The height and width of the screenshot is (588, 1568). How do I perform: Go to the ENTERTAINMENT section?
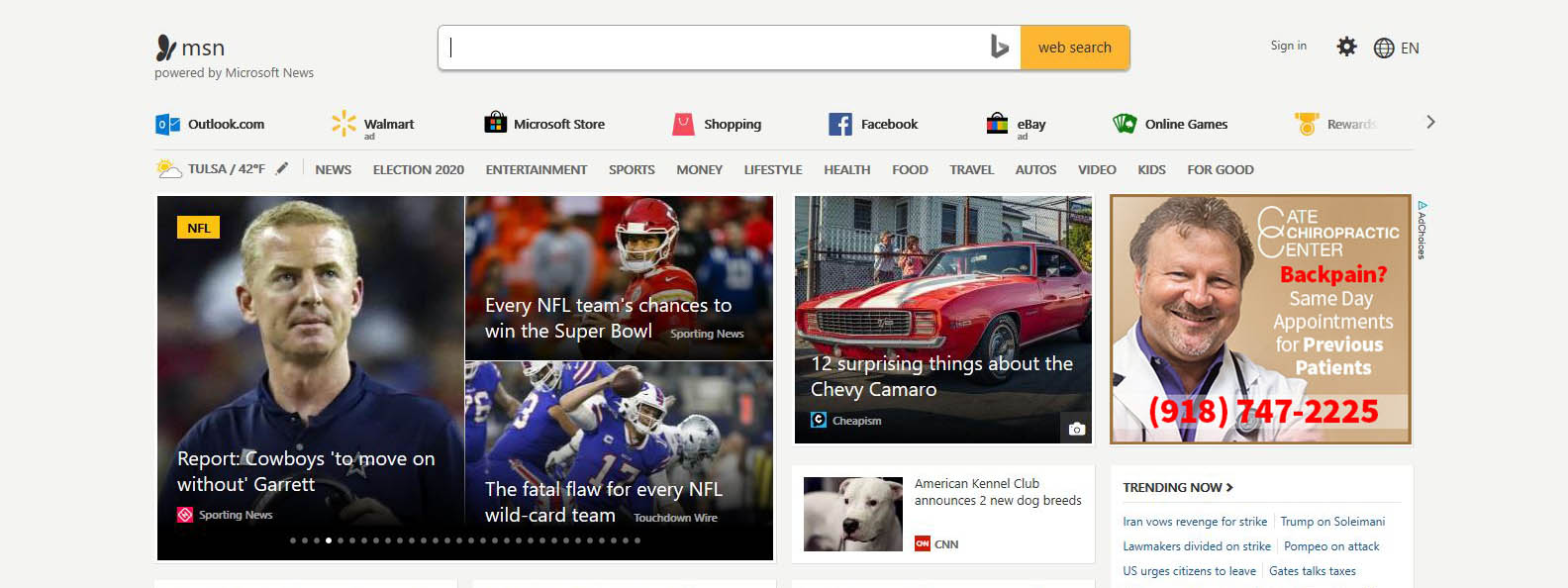(x=537, y=169)
